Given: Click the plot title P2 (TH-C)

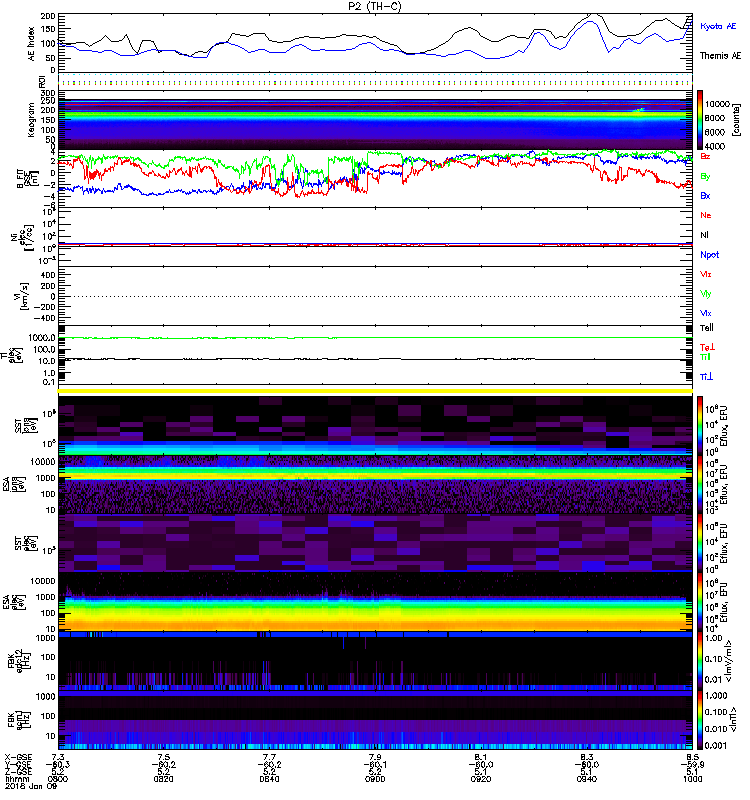Looking at the screenshot, I should (374, 6).
